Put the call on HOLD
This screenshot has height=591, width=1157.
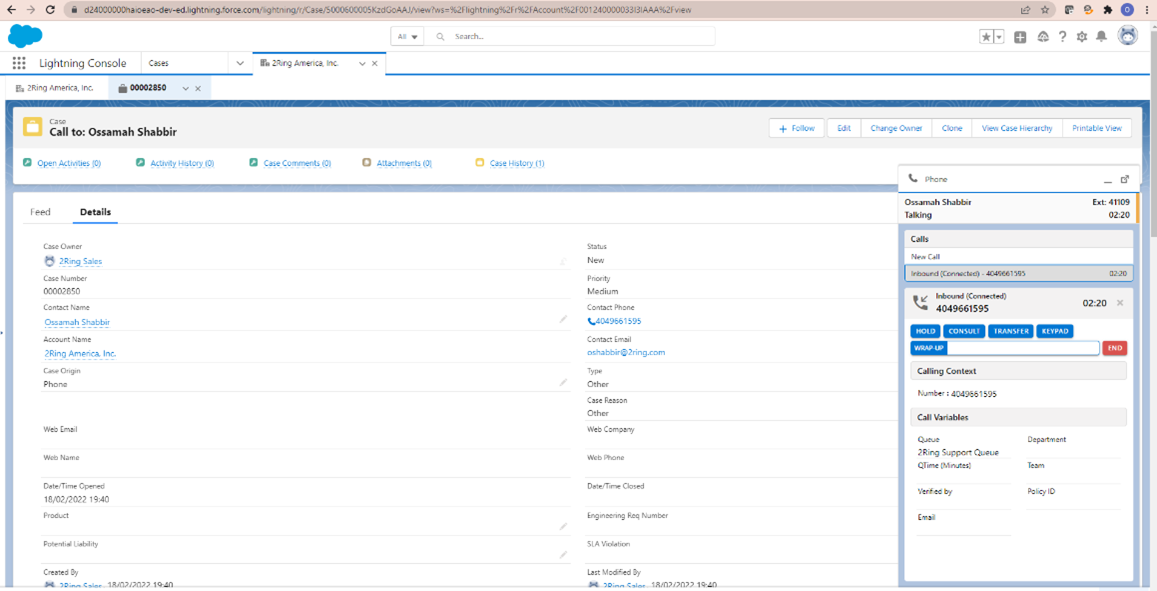[925, 331]
